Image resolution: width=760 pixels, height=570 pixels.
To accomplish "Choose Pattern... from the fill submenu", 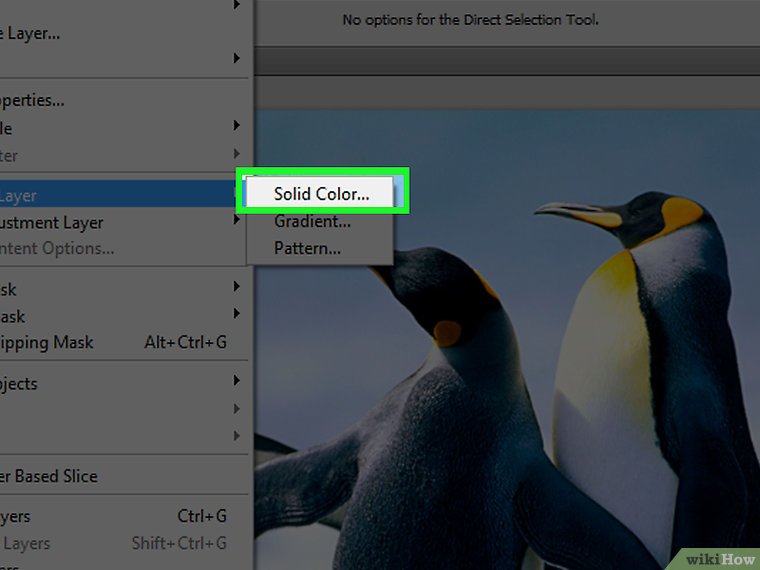I will (307, 248).
